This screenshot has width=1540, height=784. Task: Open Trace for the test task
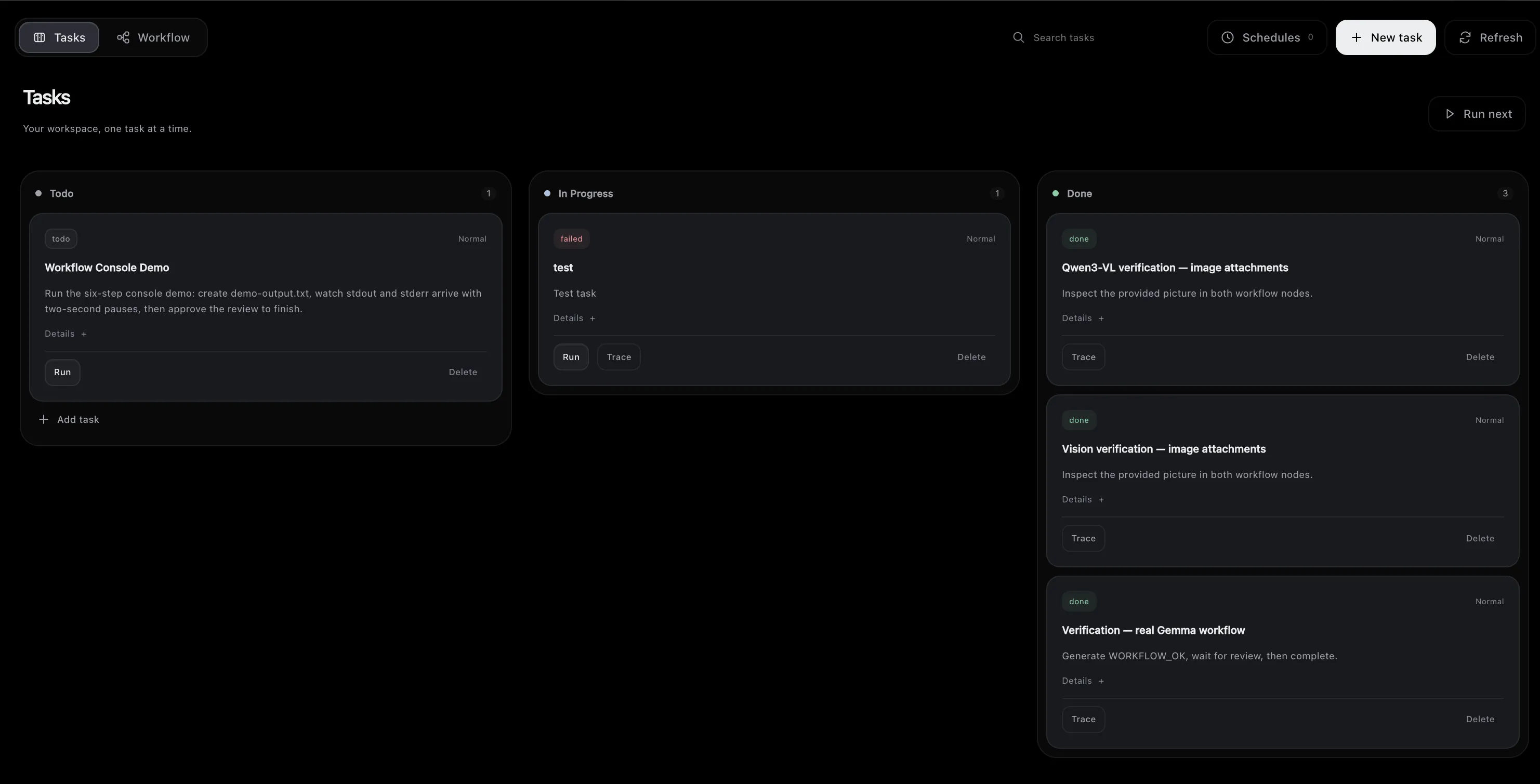618,357
